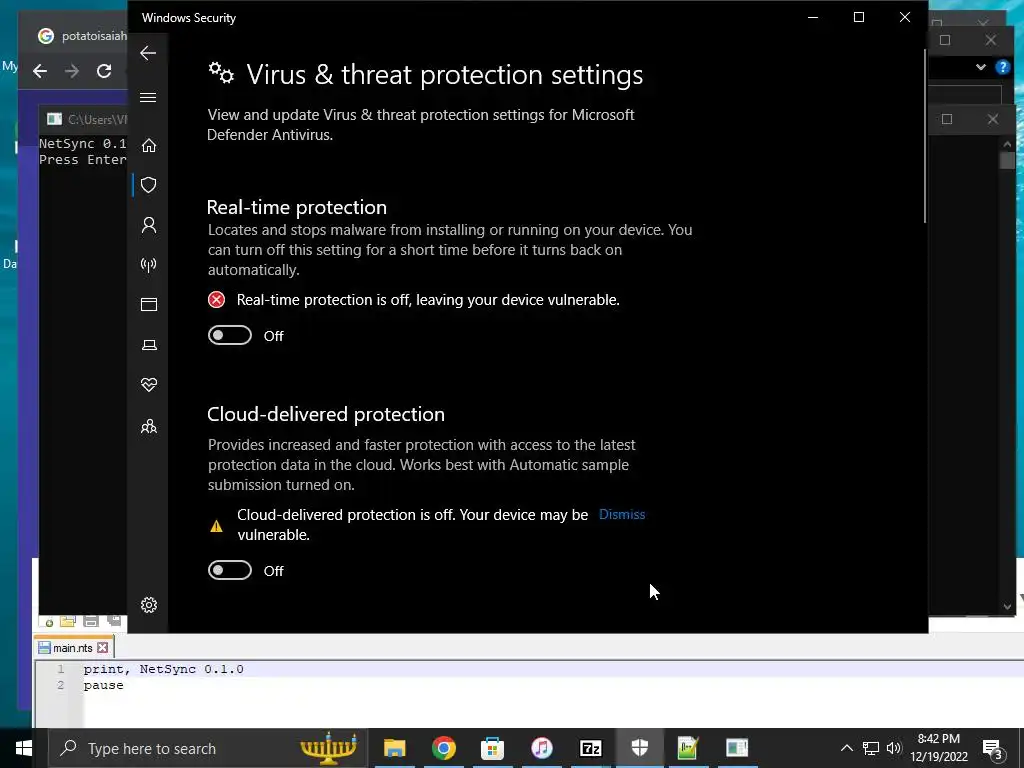Select the potatoisaiah Chrome tab
Viewport: 1024px width, 768px height.
[x=82, y=36]
